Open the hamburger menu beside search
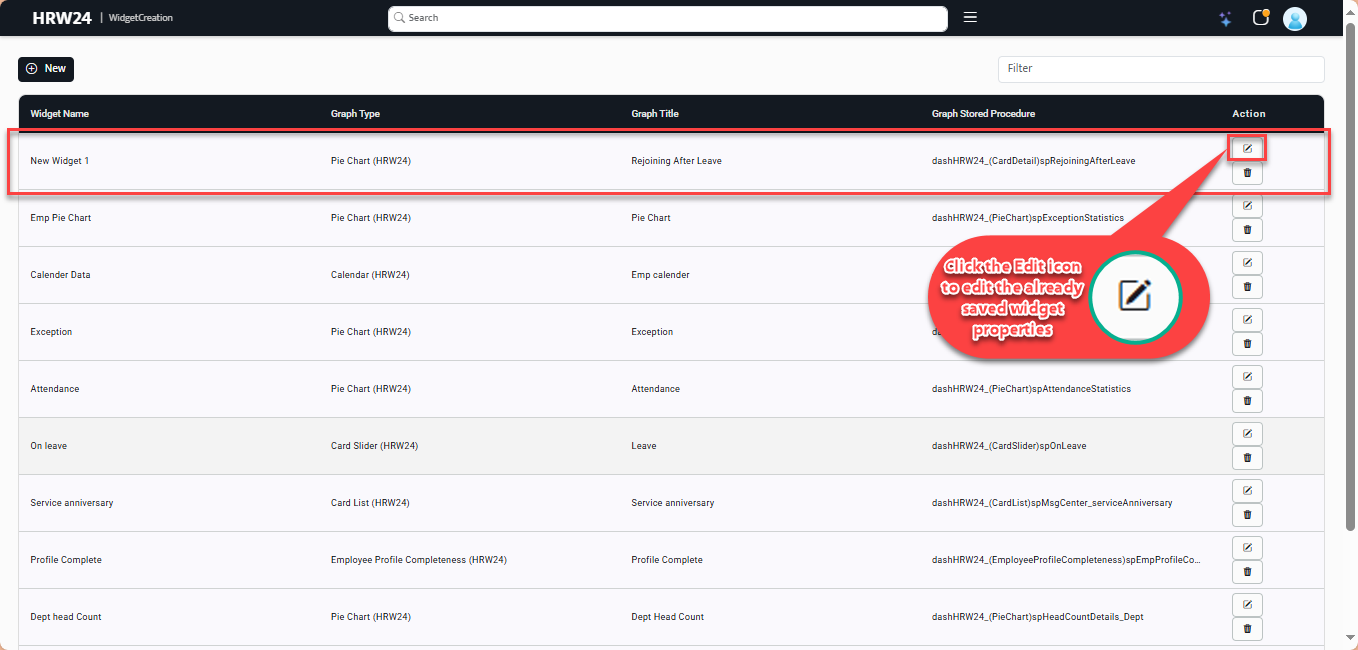Image resolution: width=1358 pixels, height=650 pixels. coord(969,17)
